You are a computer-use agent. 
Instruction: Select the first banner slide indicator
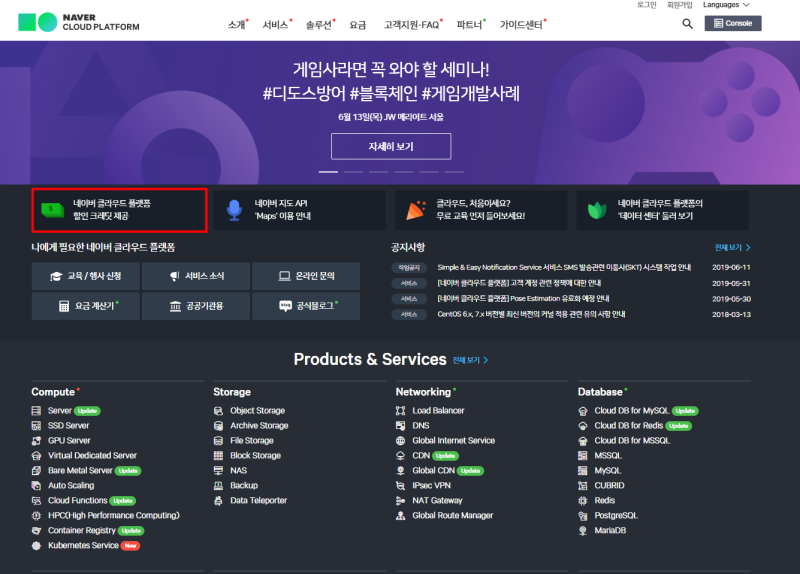pyautogui.click(x=328, y=172)
